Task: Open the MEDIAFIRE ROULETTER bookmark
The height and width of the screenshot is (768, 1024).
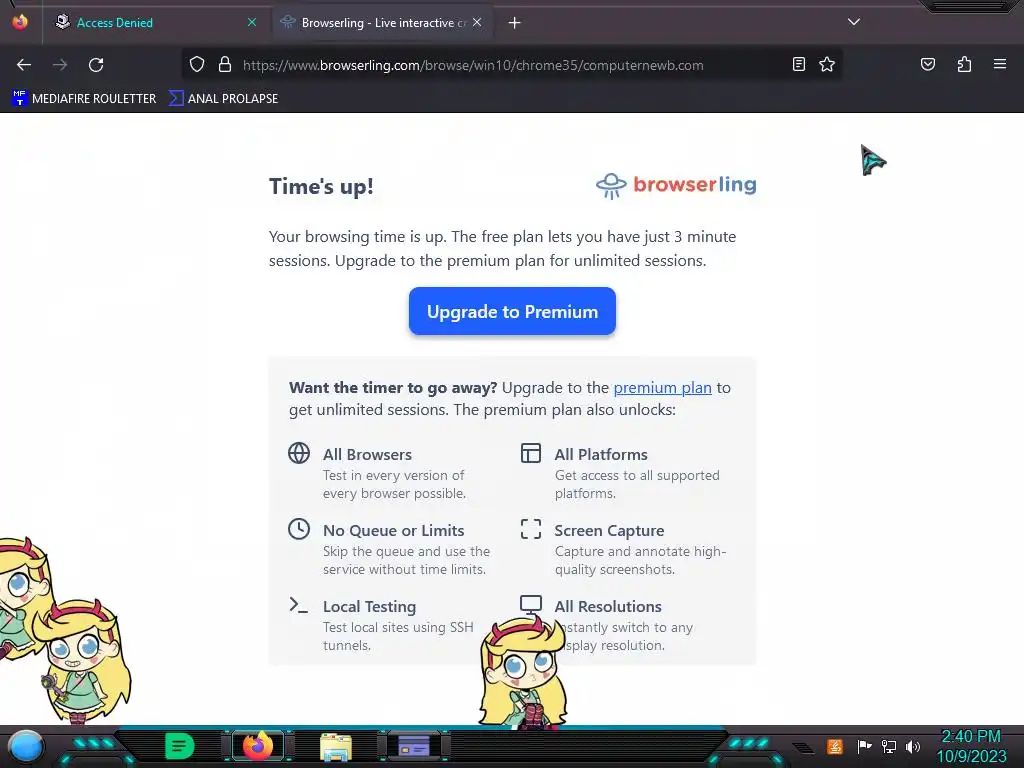Action: 84,99
